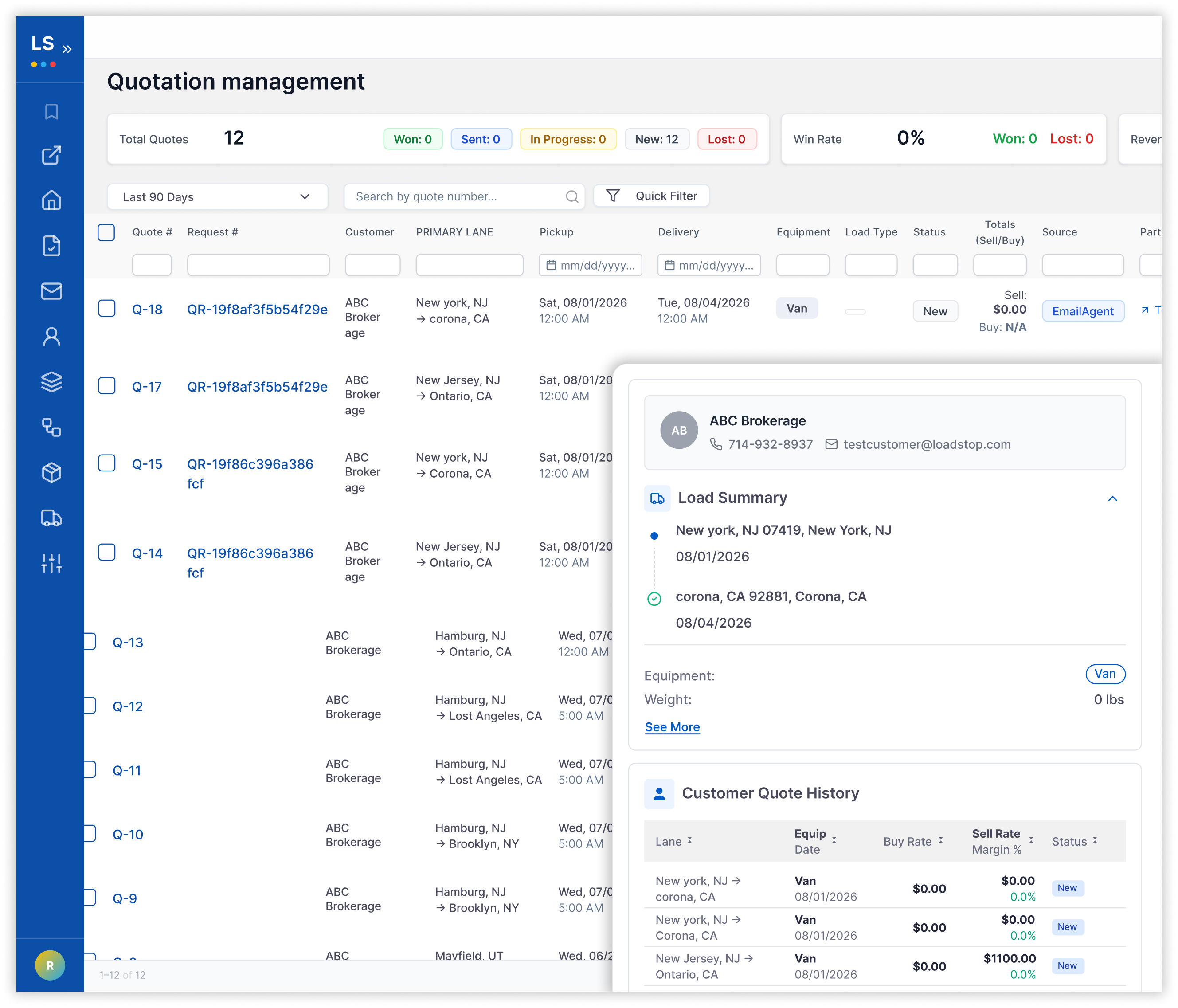Sort history by Equip column
Image resolution: width=1178 pixels, height=1008 pixels.
[834, 840]
